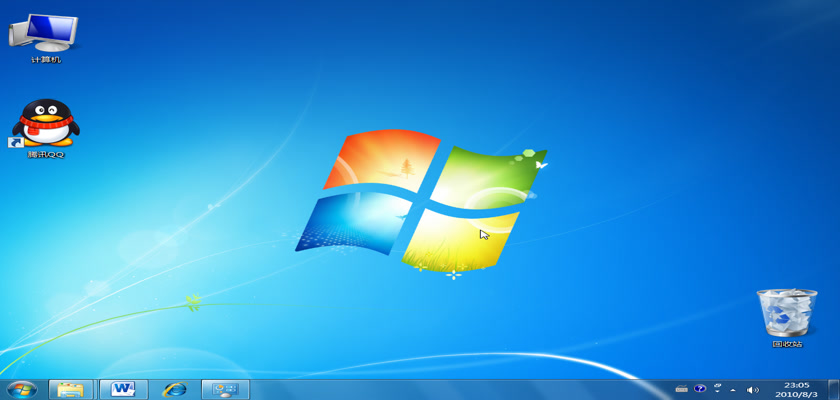The height and width of the screenshot is (400, 840).
Task: Expand the hidden tray icons arrow
Action: (734, 389)
